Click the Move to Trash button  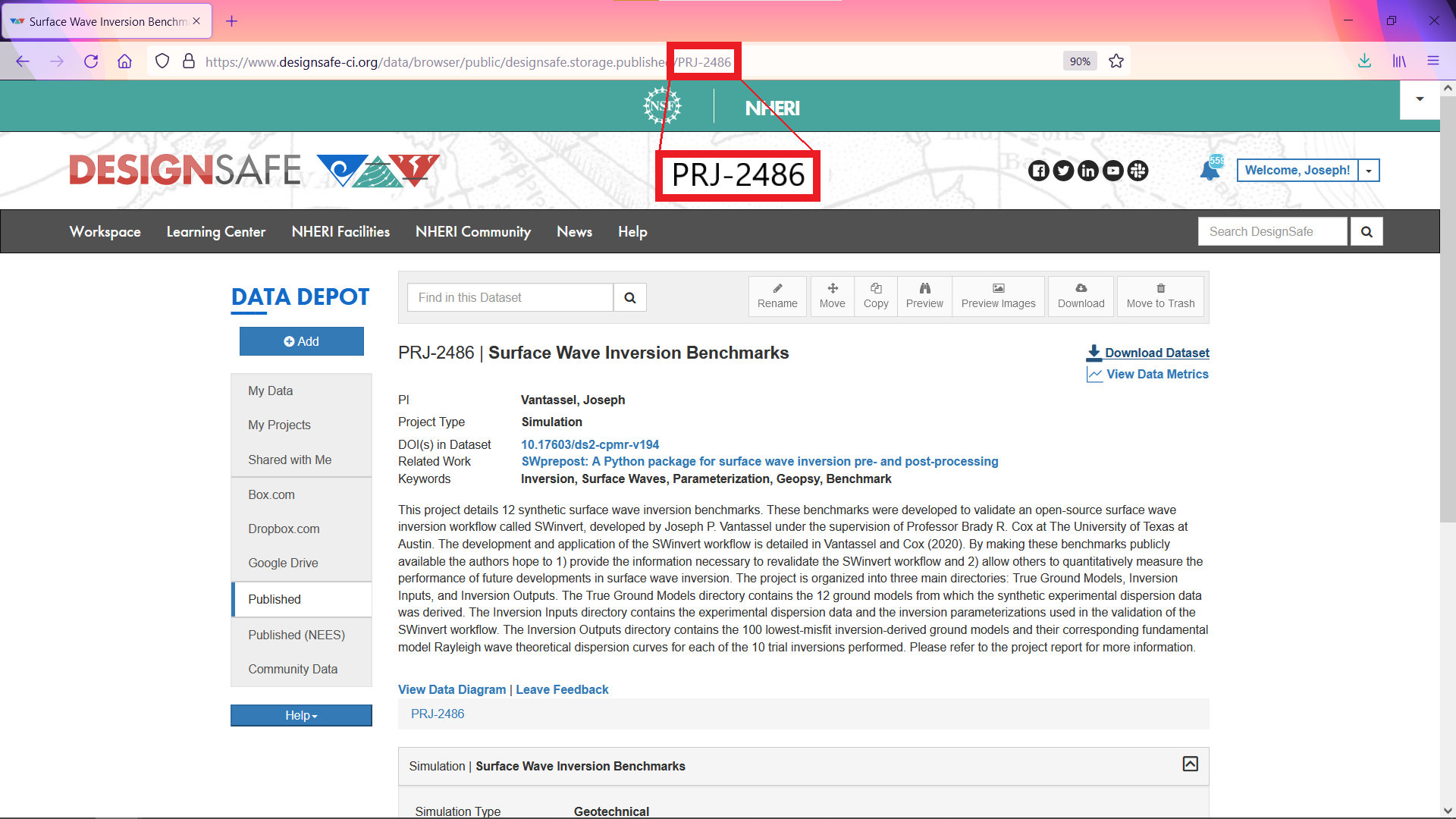click(x=1160, y=297)
